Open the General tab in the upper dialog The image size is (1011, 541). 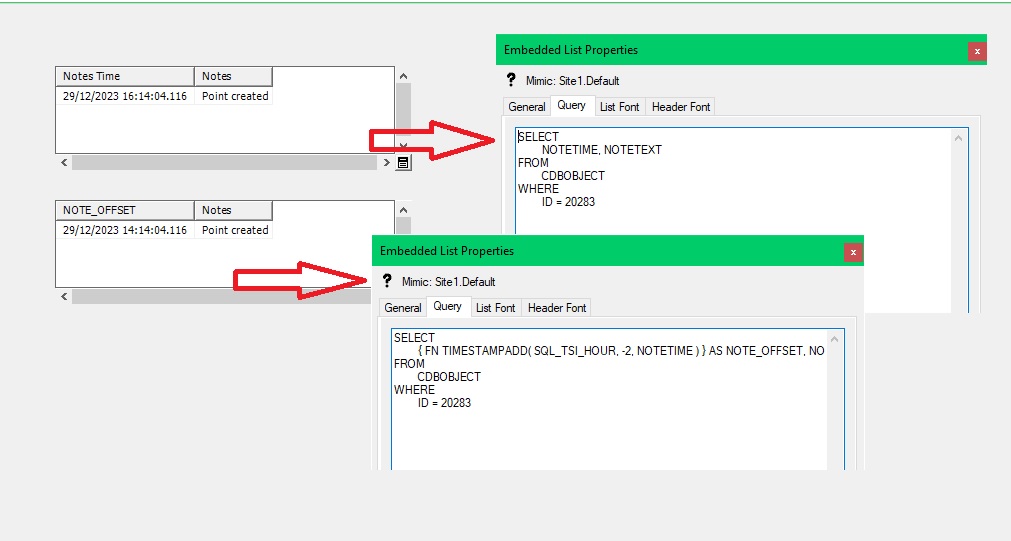[x=527, y=107]
